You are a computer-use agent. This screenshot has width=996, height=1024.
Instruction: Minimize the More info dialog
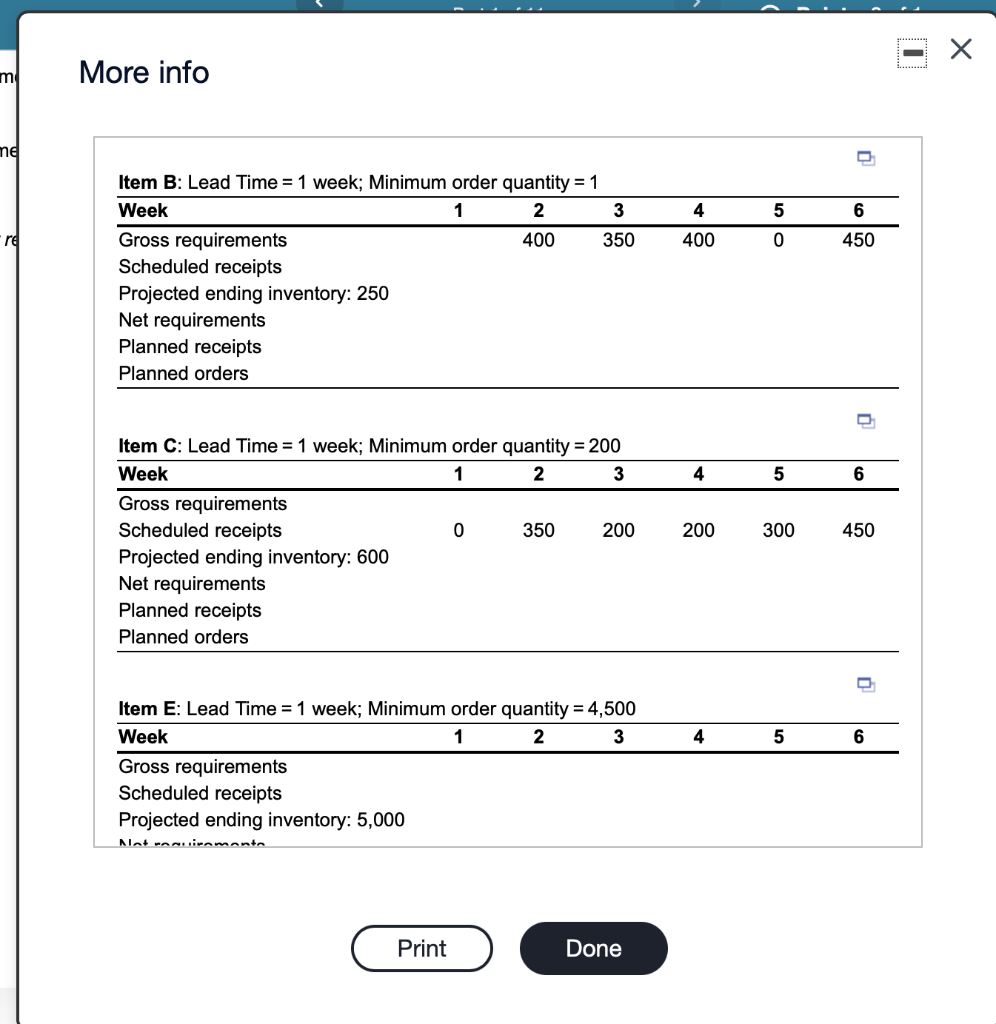[912, 52]
